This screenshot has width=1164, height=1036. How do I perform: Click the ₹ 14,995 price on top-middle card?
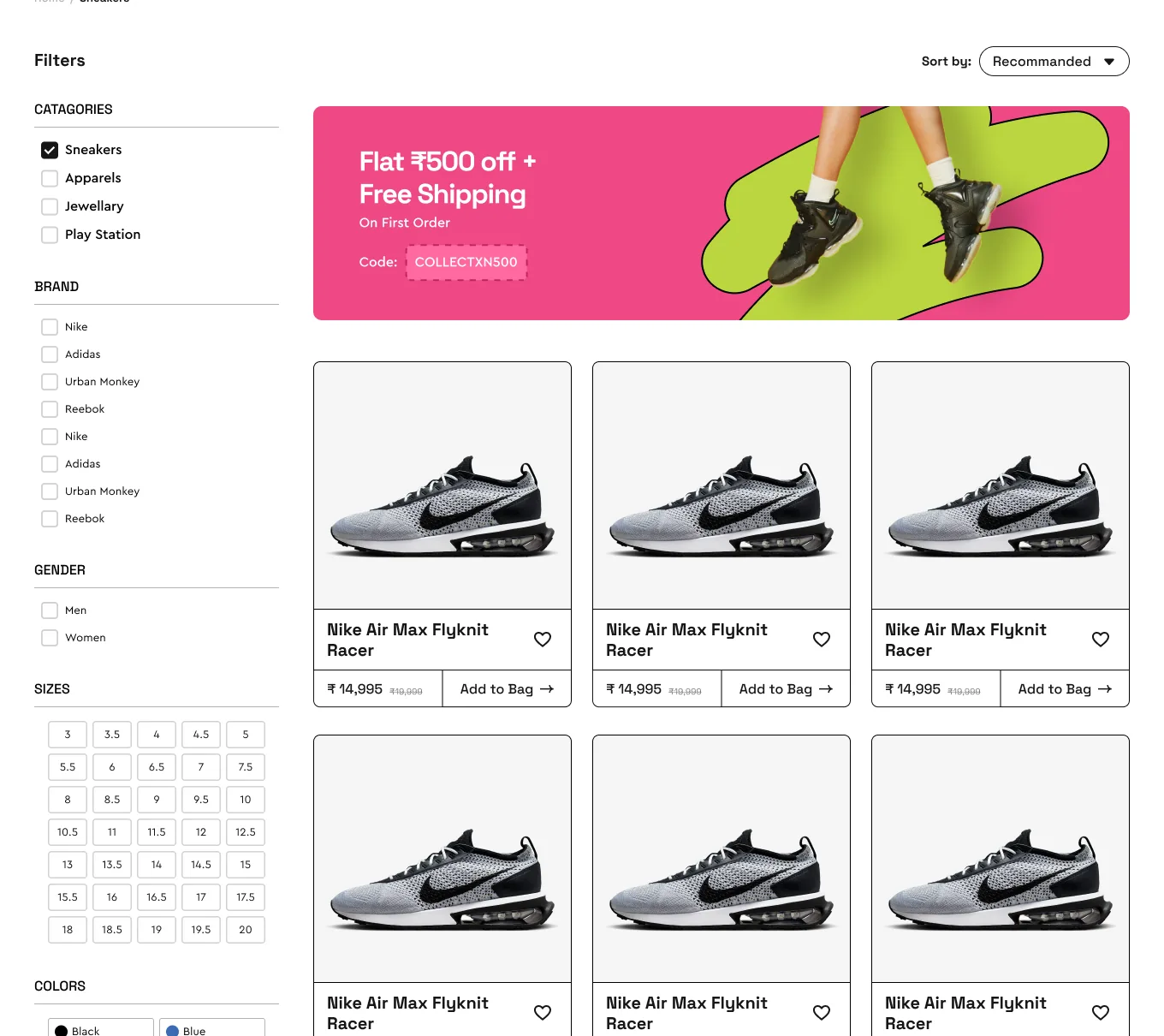coord(634,689)
